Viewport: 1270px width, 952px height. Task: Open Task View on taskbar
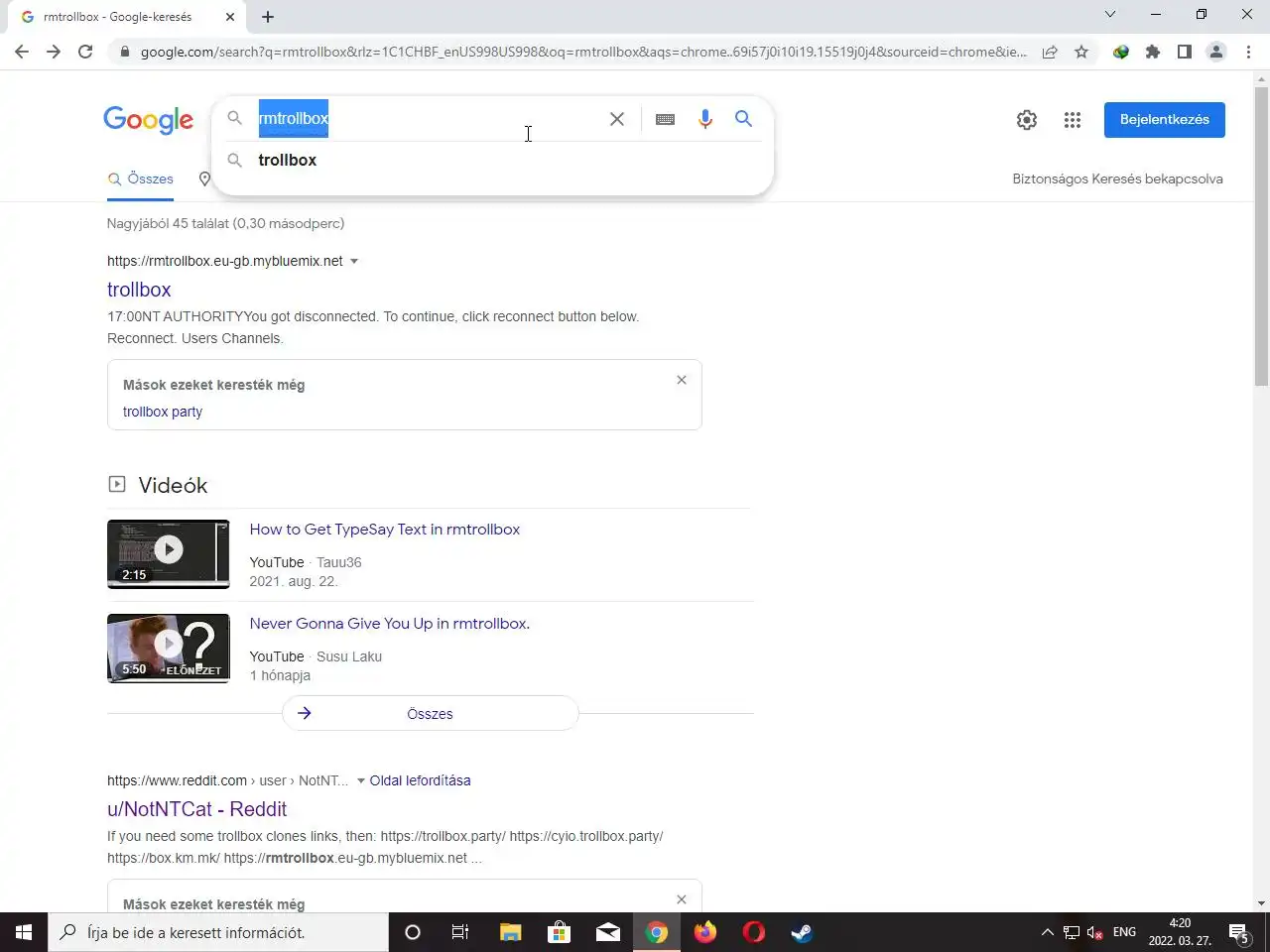click(460, 932)
